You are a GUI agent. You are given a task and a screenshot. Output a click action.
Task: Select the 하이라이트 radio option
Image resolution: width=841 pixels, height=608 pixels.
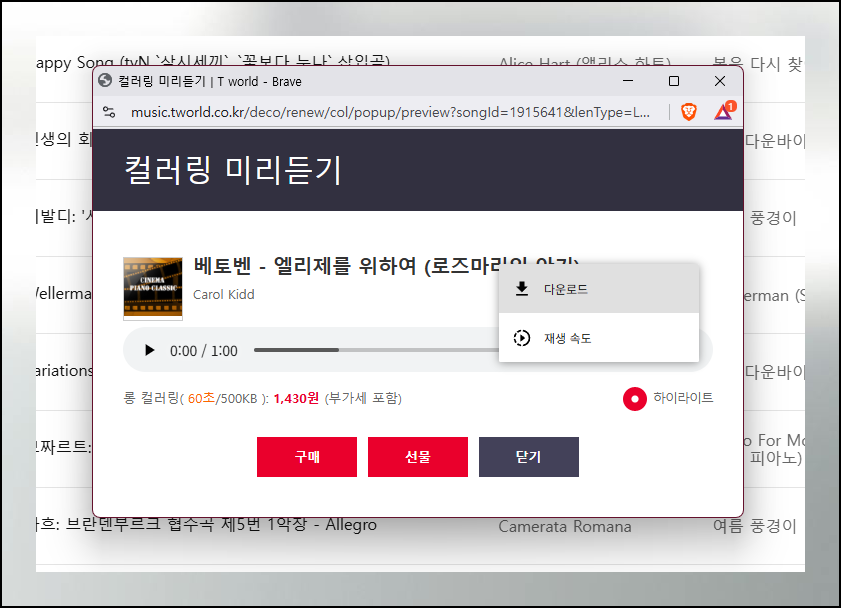[x=635, y=399]
